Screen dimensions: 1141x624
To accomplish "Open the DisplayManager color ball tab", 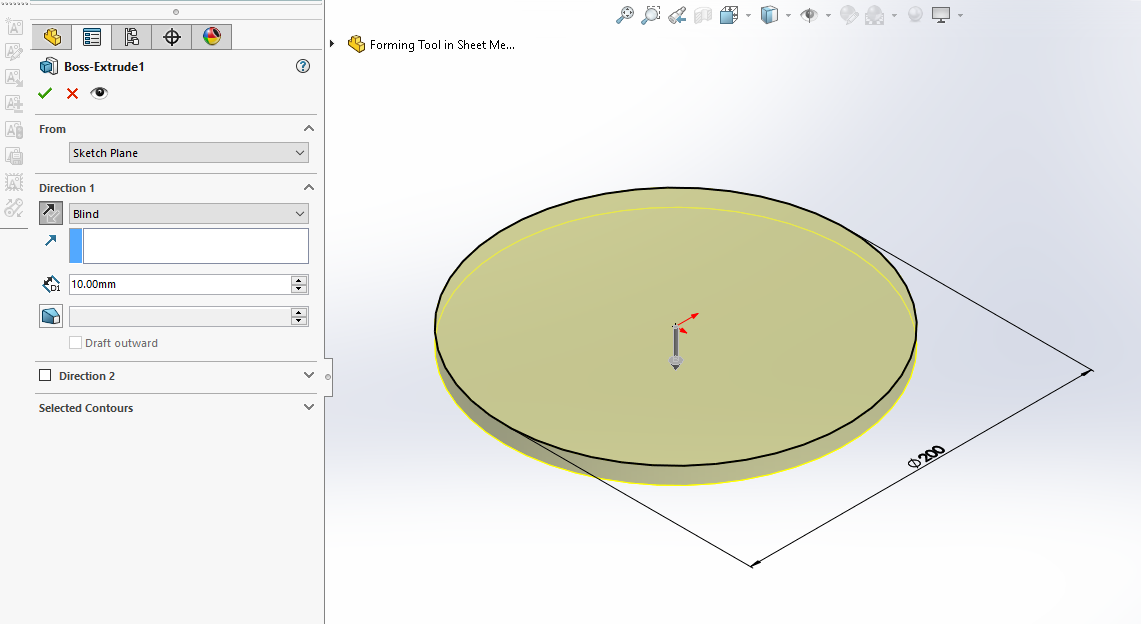I will (x=212, y=37).
